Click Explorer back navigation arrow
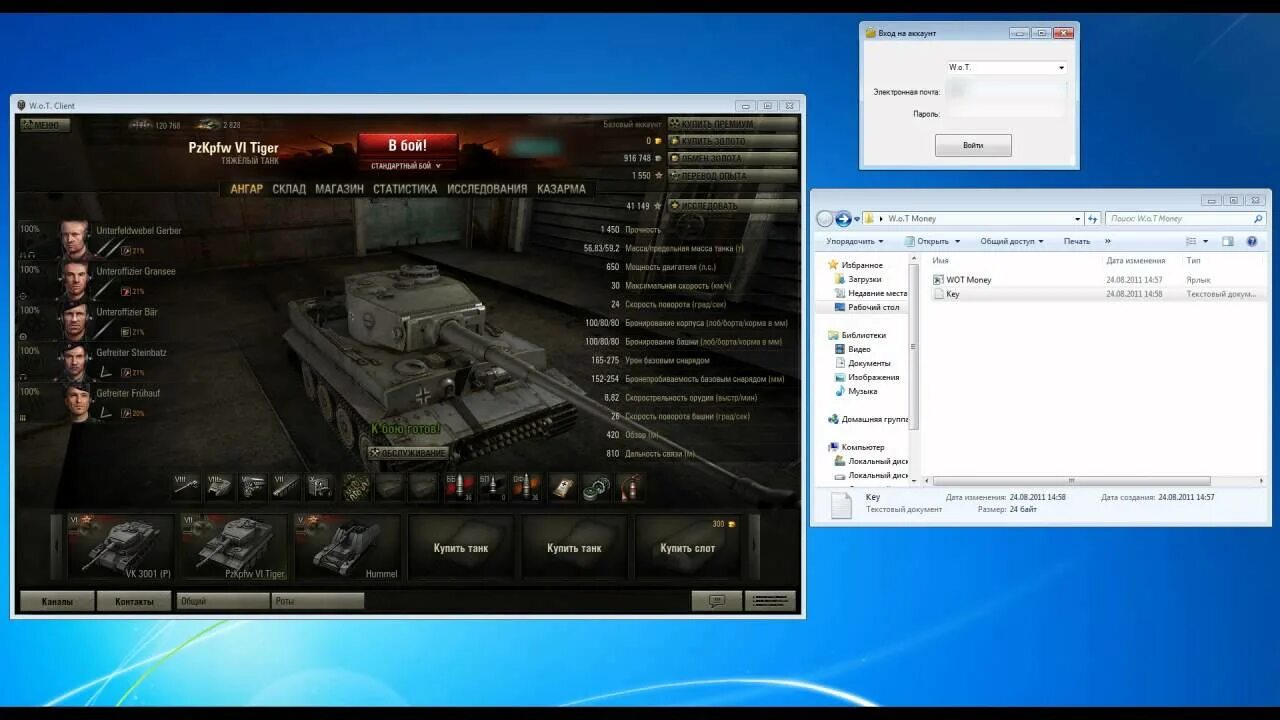Image resolution: width=1280 pixels, height=720 pixels. click(x=825, y=218)
